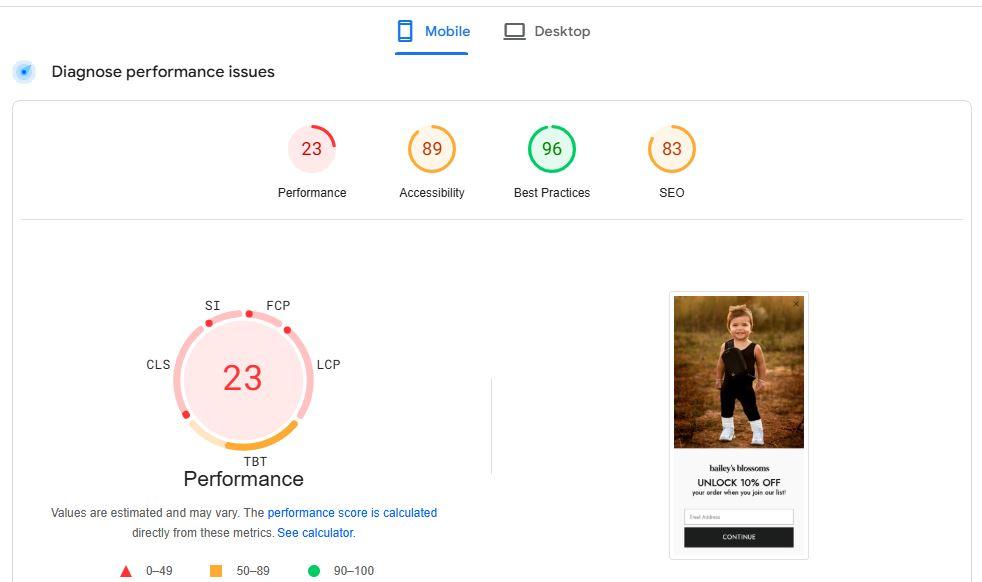This screenshot has width=982, height=582.
Task: Click the email address field in screenshot
Action: pyautogui.click(x=739, y=517)
